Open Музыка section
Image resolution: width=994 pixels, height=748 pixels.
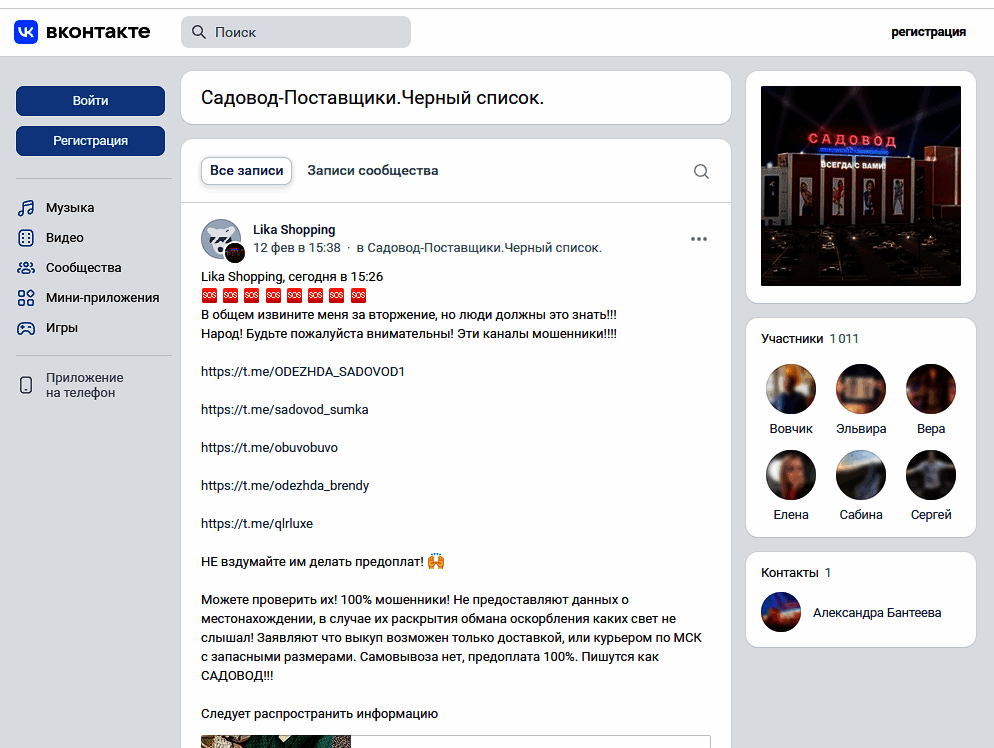click(x=70, y=208)
